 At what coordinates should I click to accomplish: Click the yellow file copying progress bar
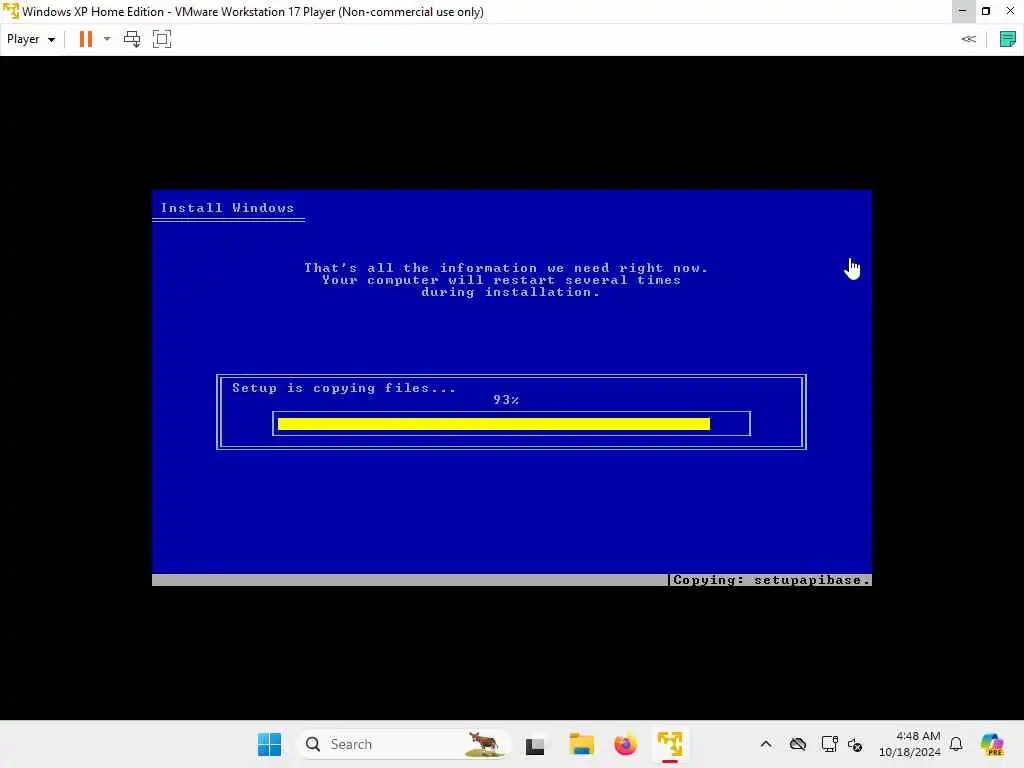click(x=494, y=424)
